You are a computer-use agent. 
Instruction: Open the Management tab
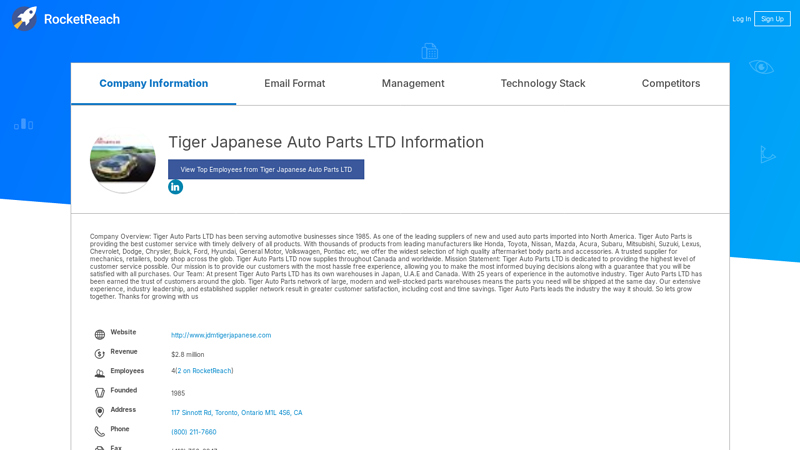(x=413, y=84)
